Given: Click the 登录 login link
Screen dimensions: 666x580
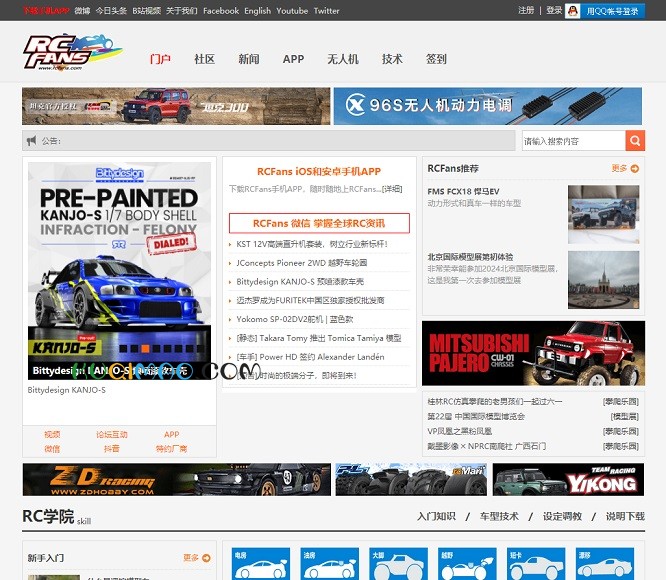Looking at the screenshot, I should click(x=554, y=11).
